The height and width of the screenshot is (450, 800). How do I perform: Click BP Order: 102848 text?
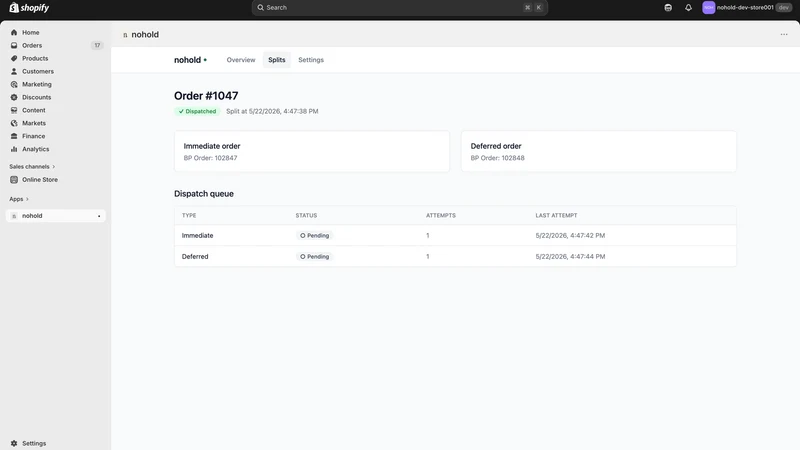(497, 158)
